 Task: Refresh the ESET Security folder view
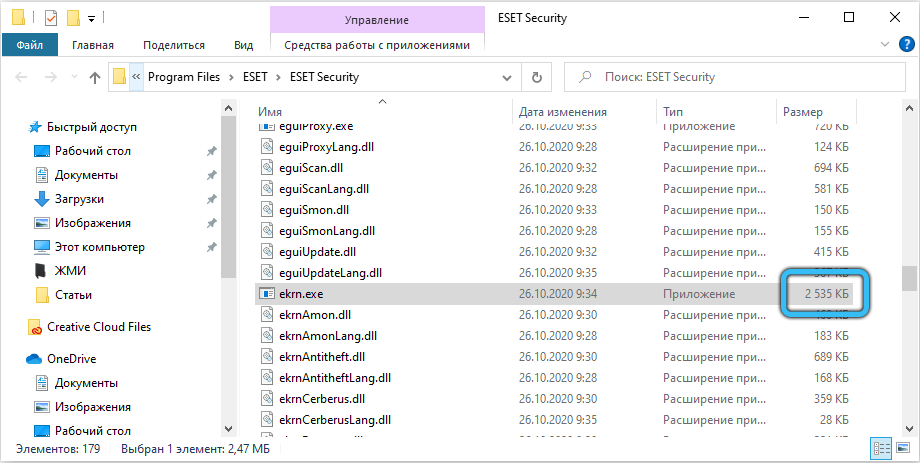coord(537,77)
